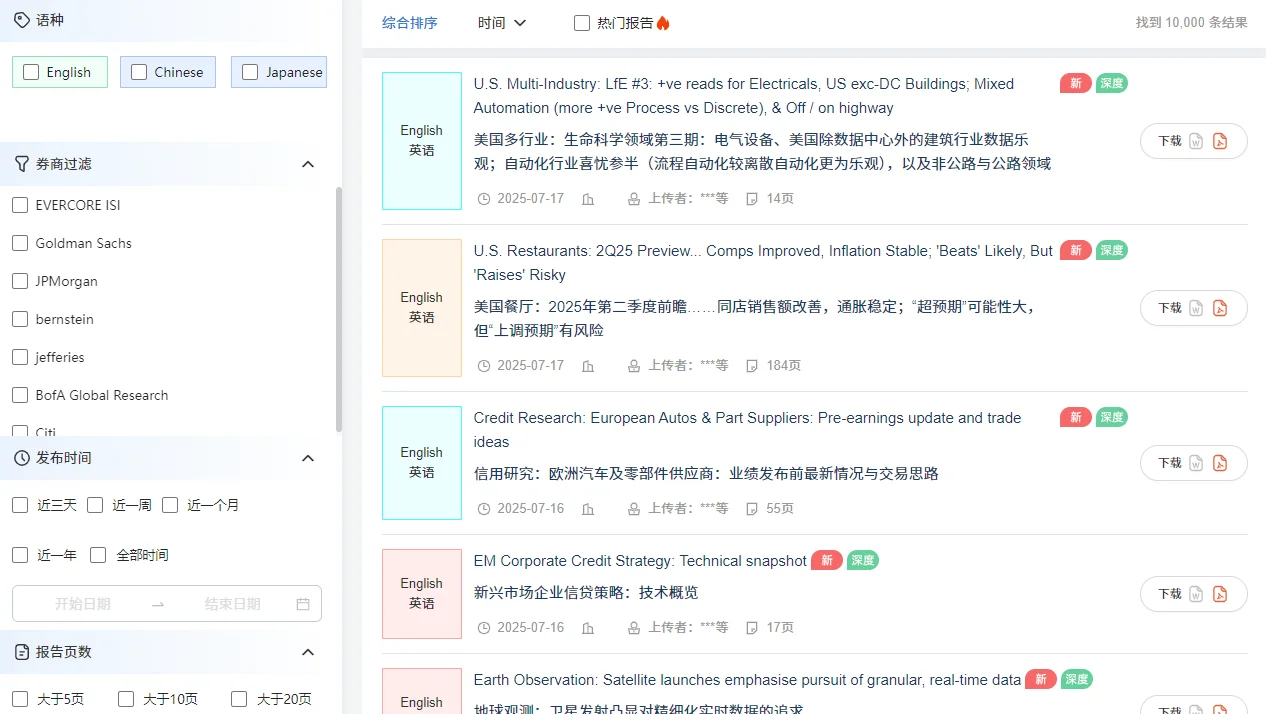
Task: Check the English language checkbox
Action: (x=31, y=72)
